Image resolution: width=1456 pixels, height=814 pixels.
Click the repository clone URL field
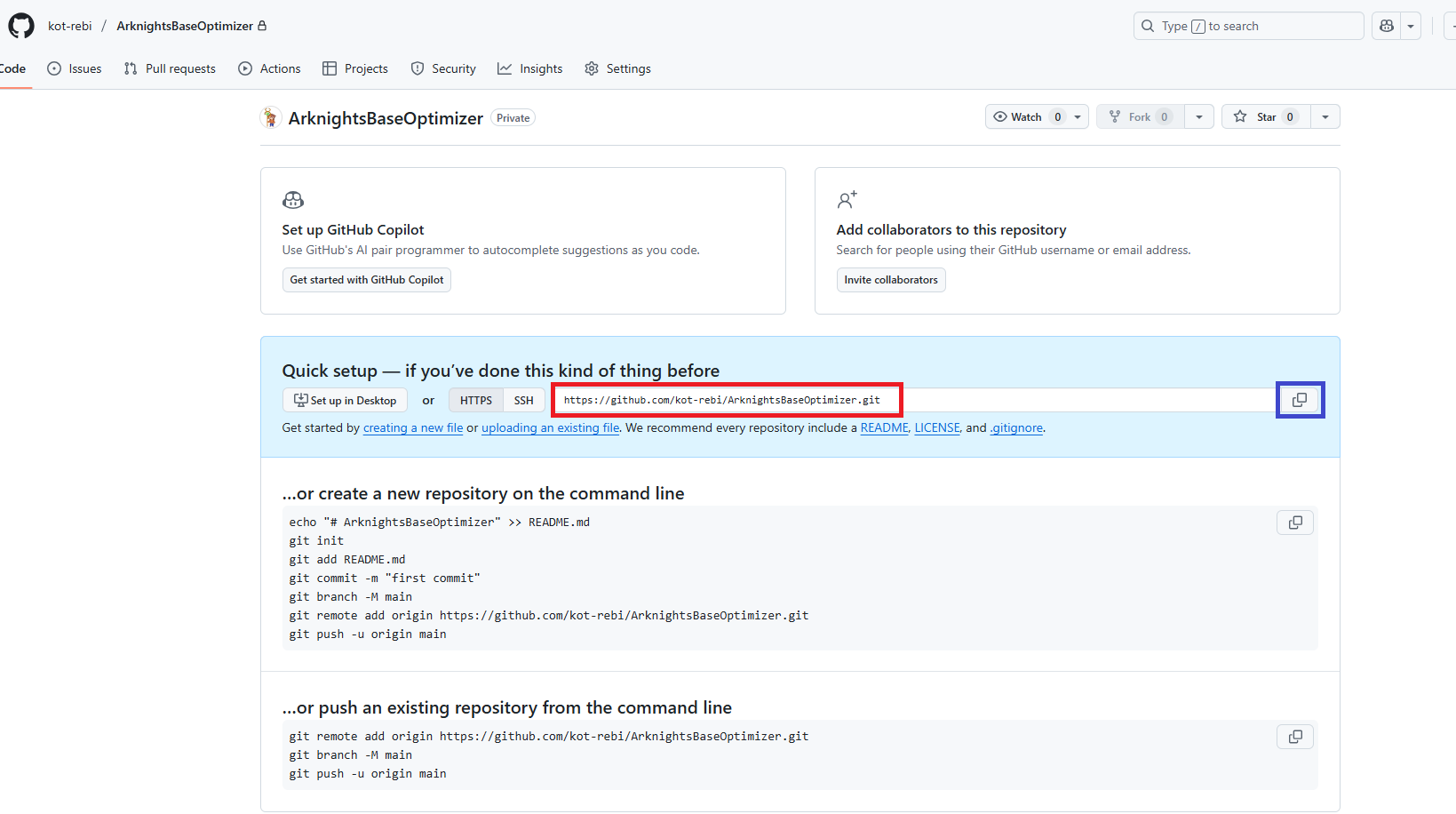[915, 400]
